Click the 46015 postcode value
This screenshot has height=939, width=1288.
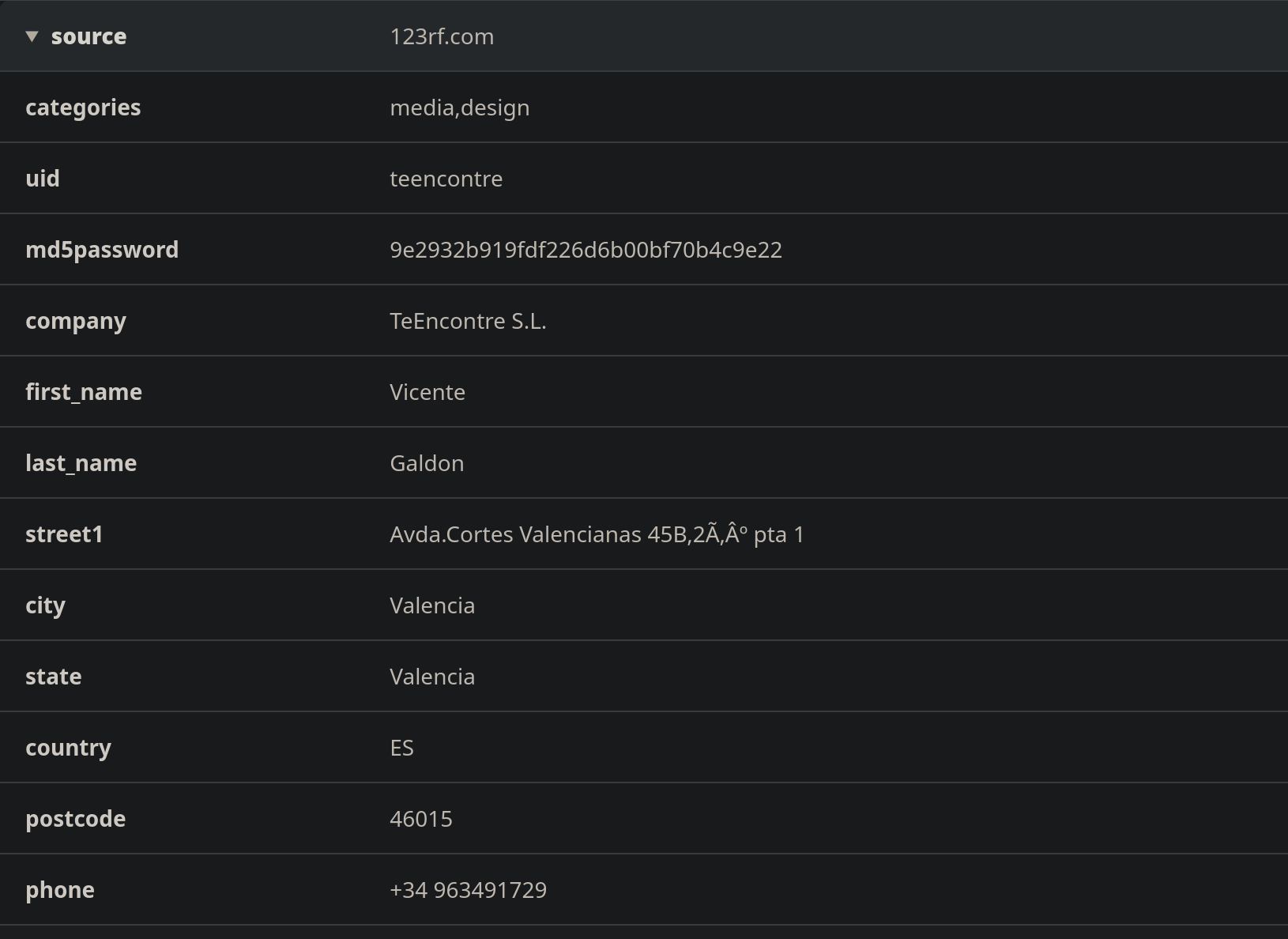[421, 819]
